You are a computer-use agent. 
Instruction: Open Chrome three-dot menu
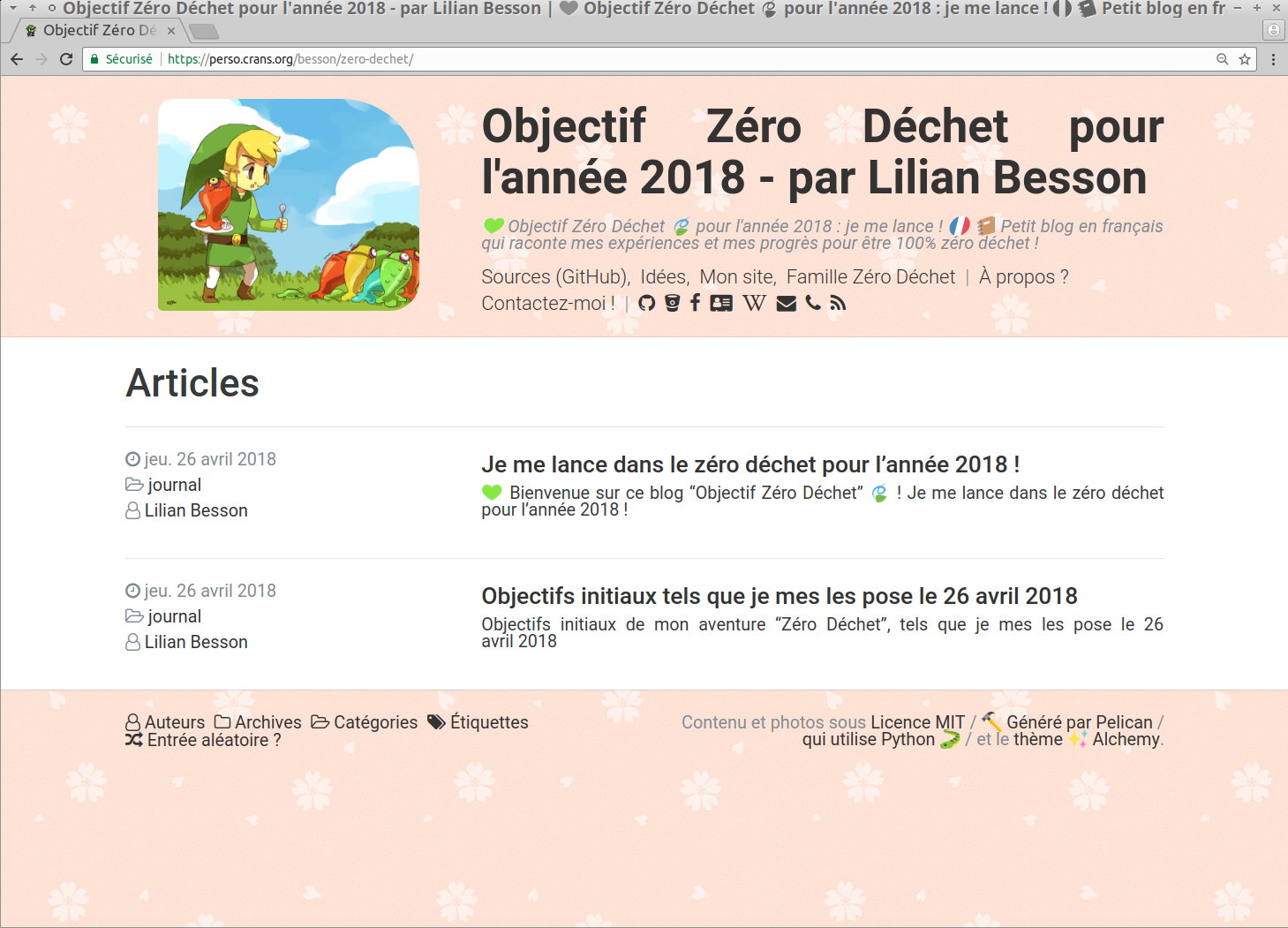[x=1273, y=59]
